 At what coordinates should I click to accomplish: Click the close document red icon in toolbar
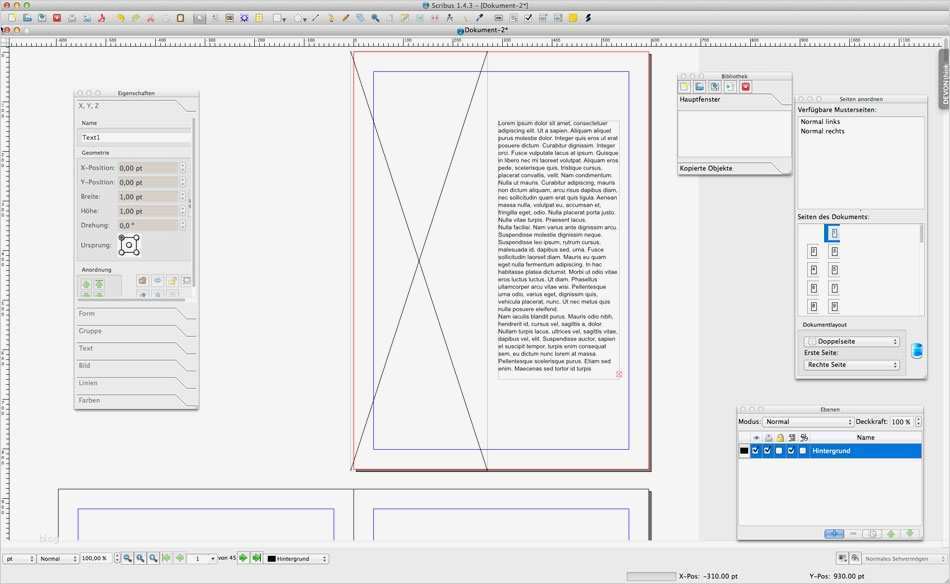(x=57, y=18)
